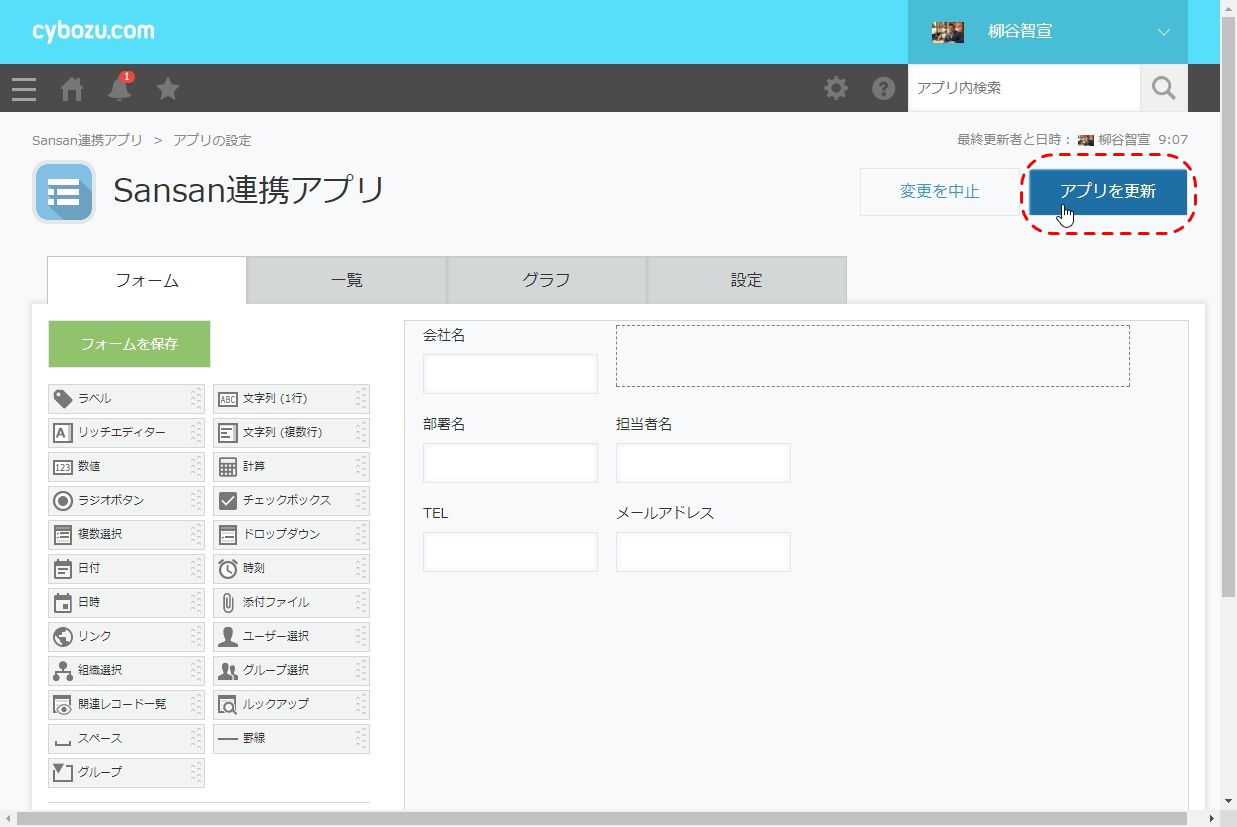Click the 会社名 input field
Screen dimensions: 1237x827
[x=510, y=374]
